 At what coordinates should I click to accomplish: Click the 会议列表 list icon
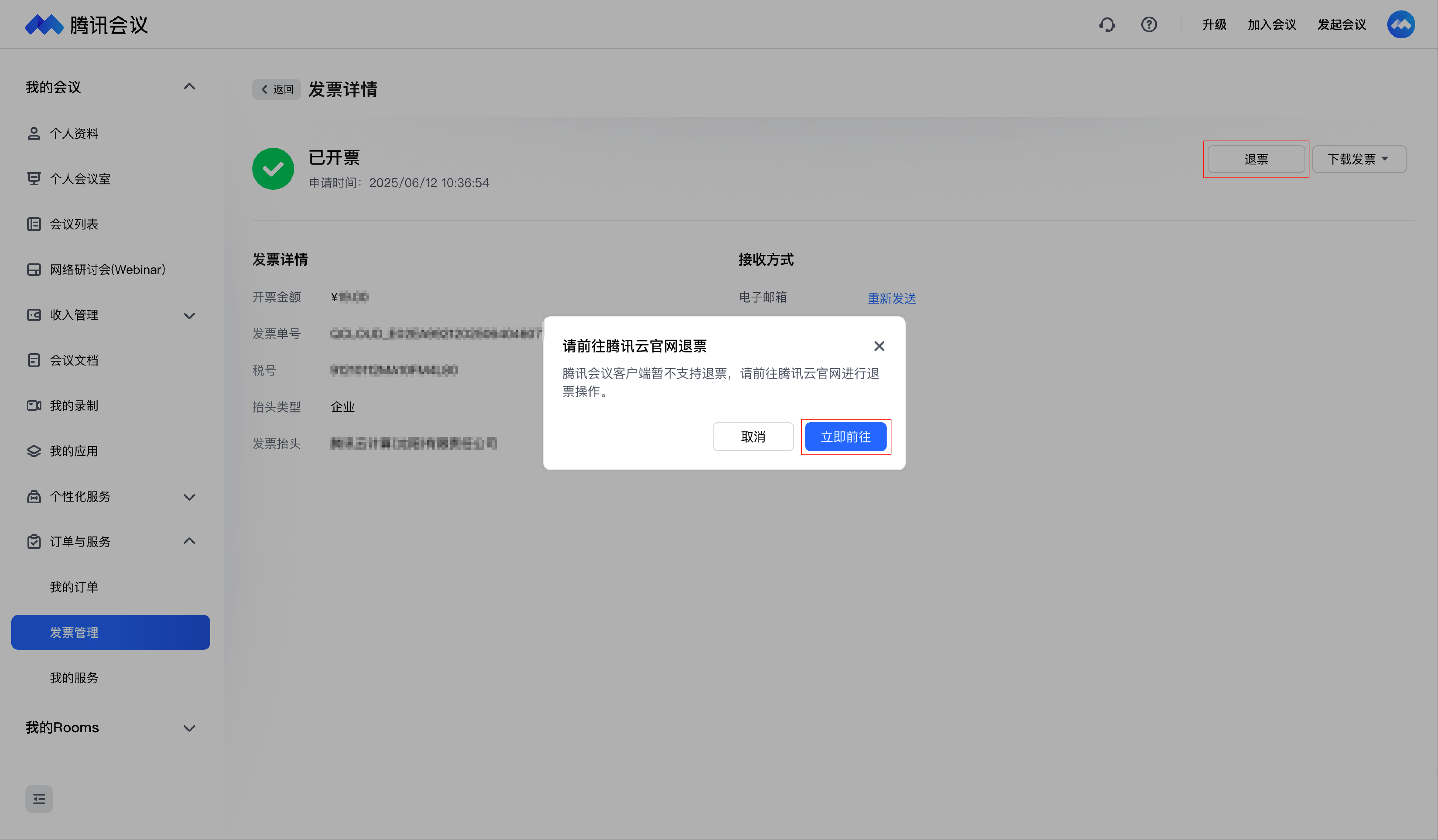click(x=34, y=224)
